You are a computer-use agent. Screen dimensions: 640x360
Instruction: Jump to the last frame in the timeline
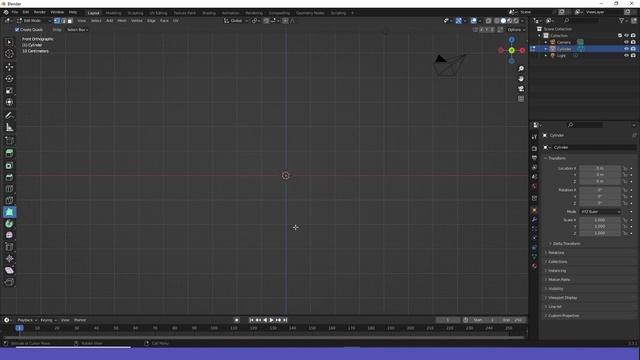pos(285,320)
